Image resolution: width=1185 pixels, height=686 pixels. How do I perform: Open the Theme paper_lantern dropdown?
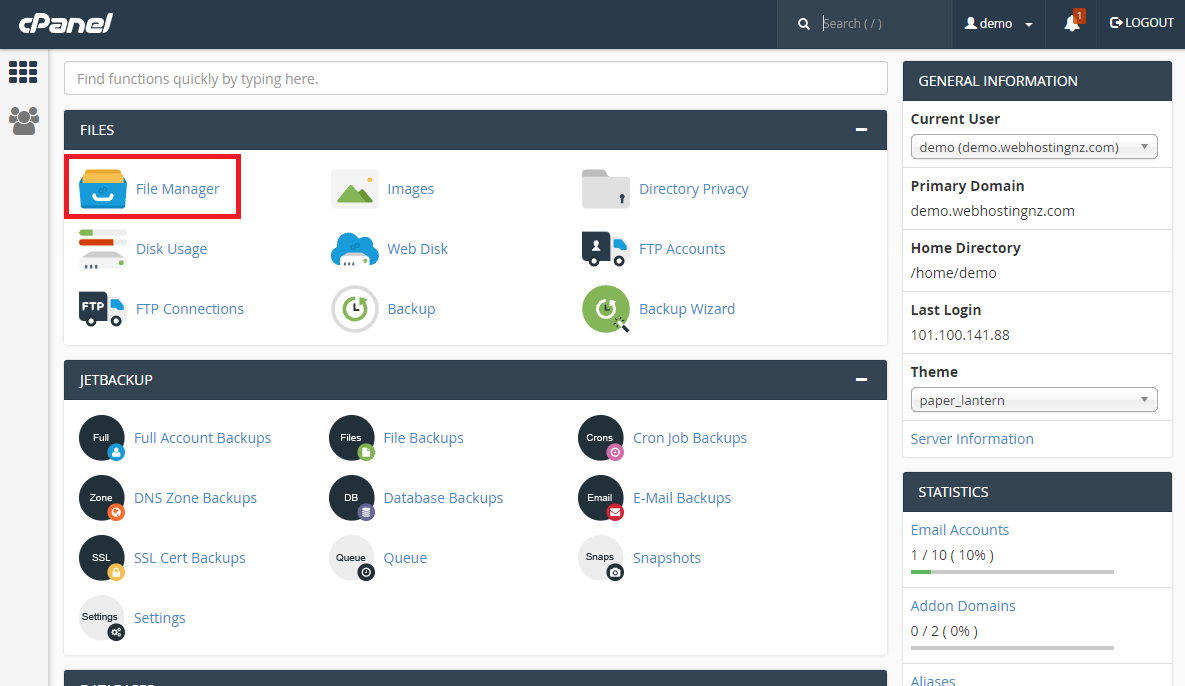point(1033,400)
